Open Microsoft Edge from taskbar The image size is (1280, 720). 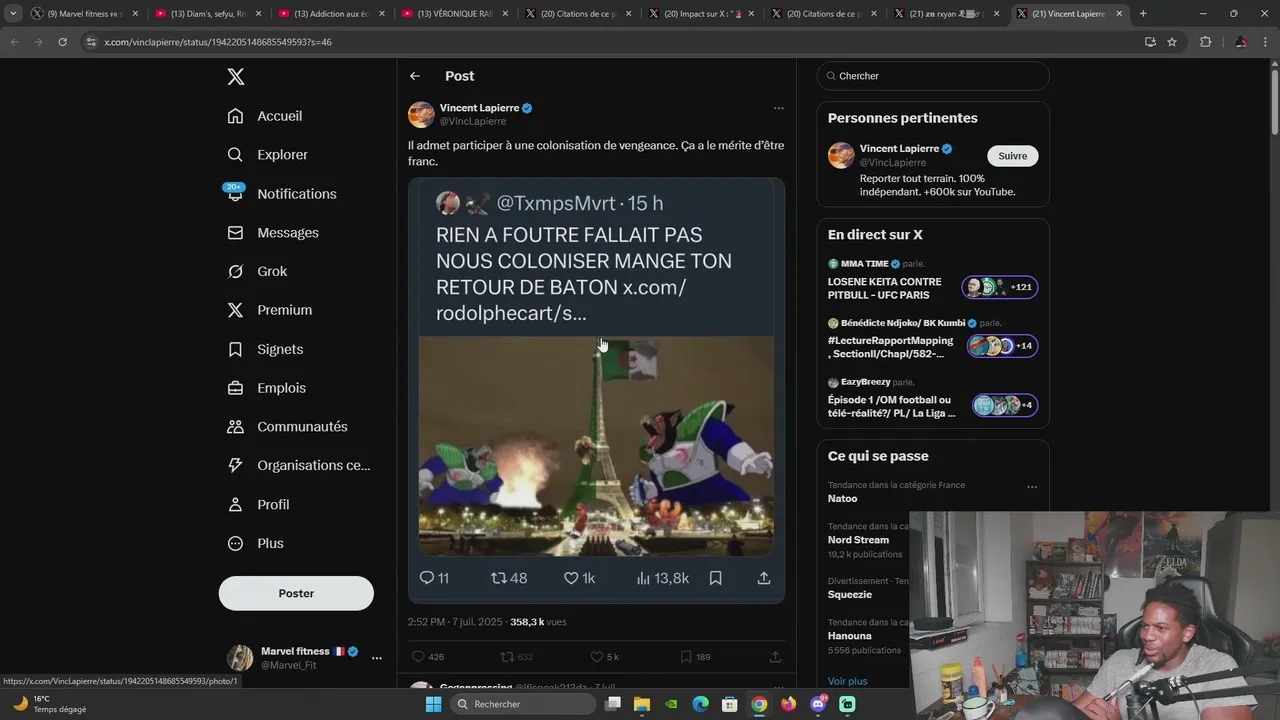701,704
